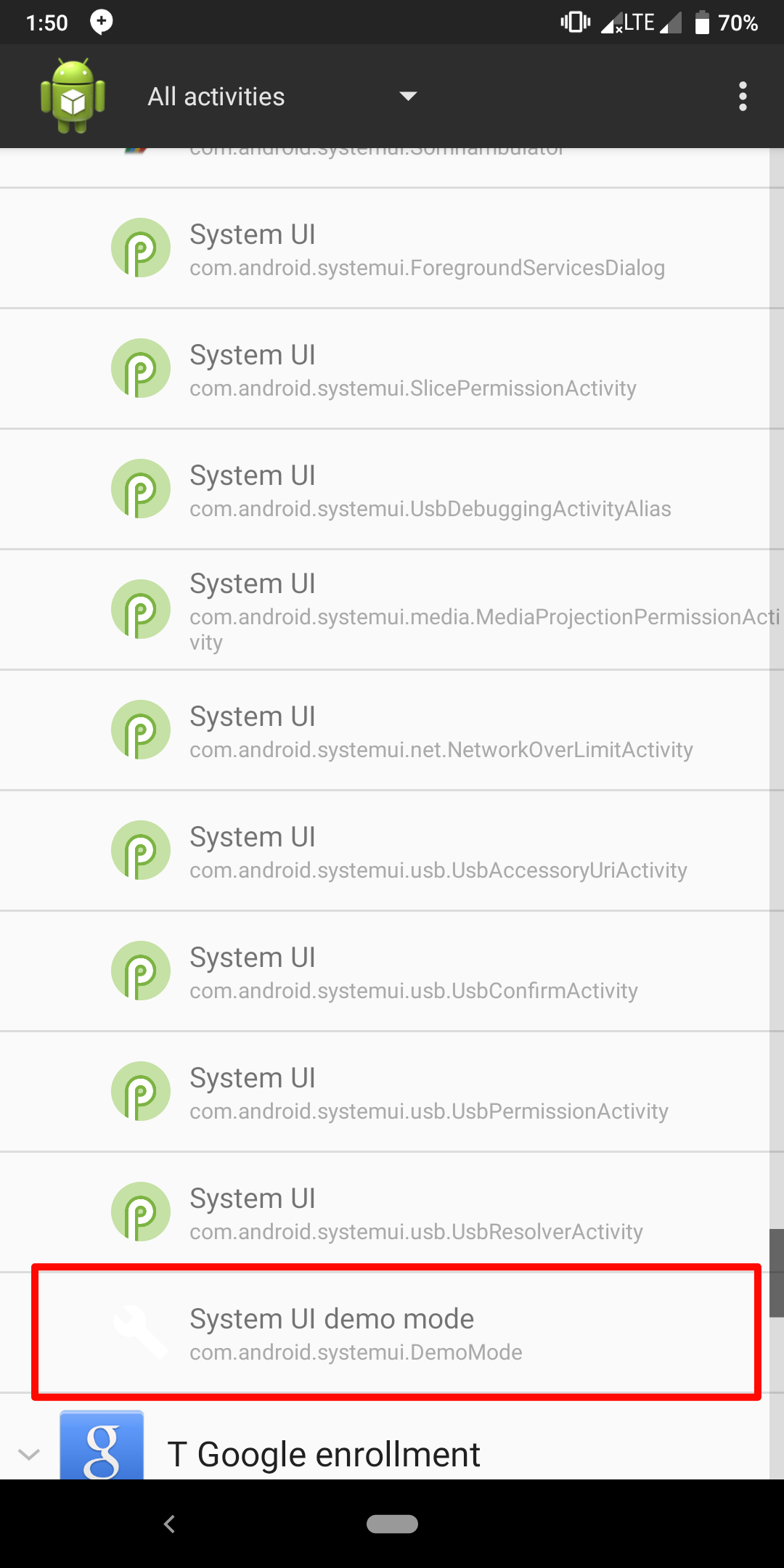Select the UsbDebuggingActivityAlias entry
The image size is (784, 1568).
pyautogui.click(x=430, y=490)
